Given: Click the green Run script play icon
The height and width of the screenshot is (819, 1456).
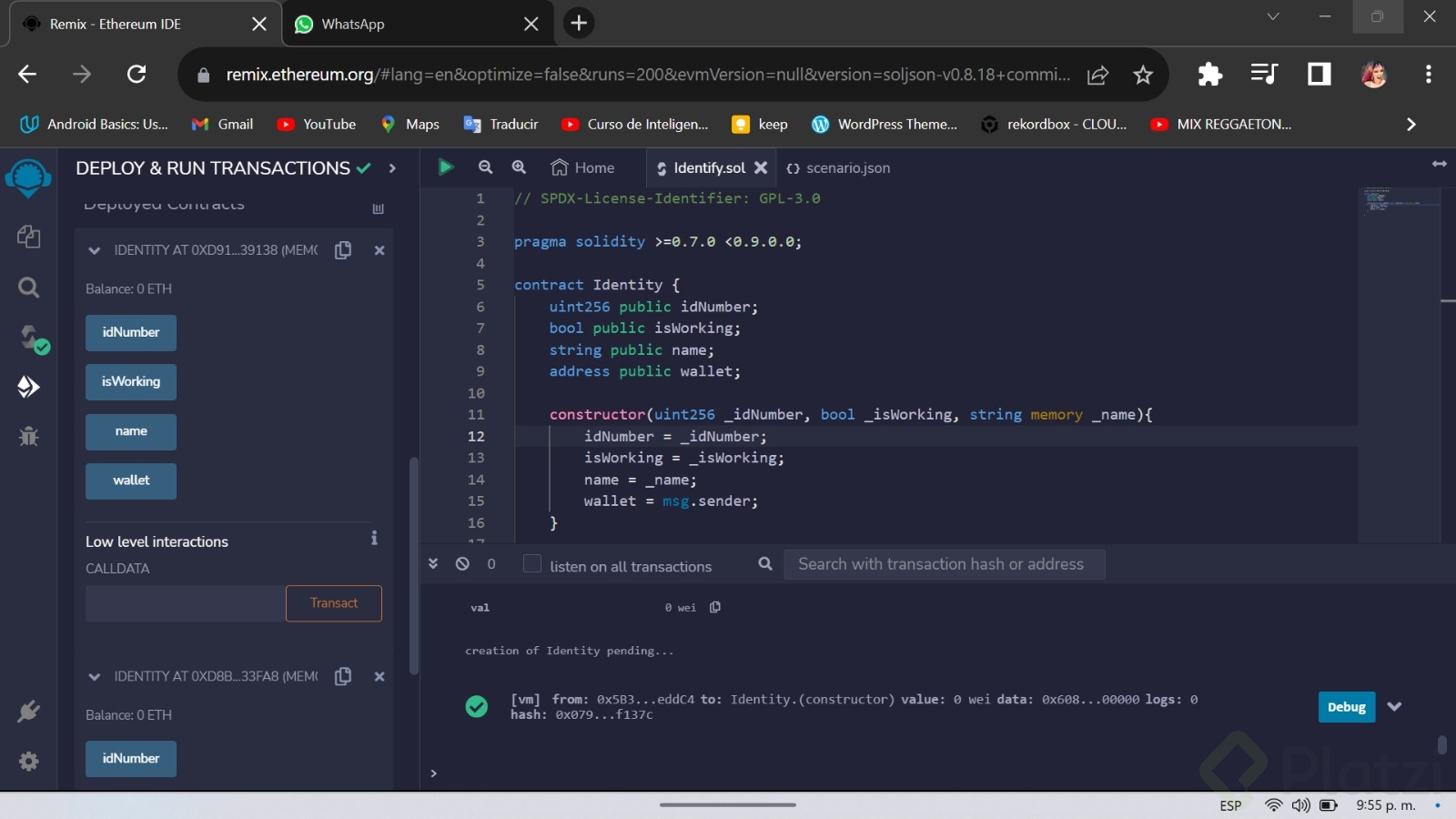Looking at the screenshot, I should pyautogui.click(x=445, y=167).
